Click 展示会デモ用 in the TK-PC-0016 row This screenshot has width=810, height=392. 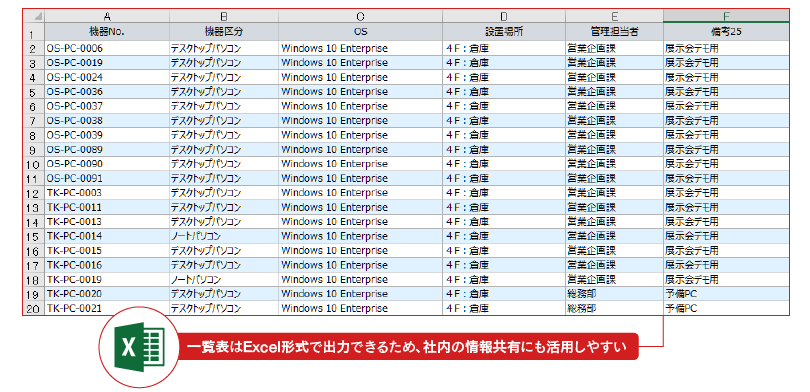[x=692, y=265]
